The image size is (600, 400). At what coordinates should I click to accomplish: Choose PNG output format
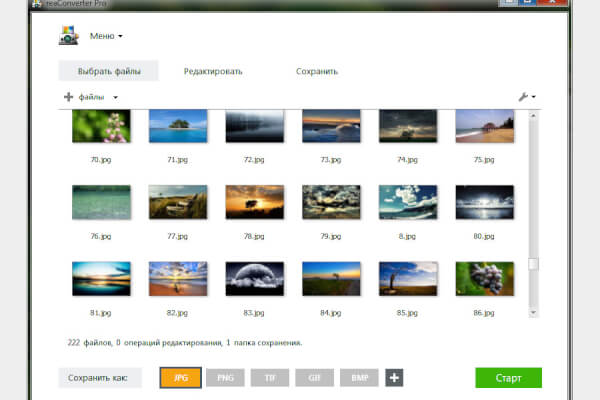tap(225, 378)
